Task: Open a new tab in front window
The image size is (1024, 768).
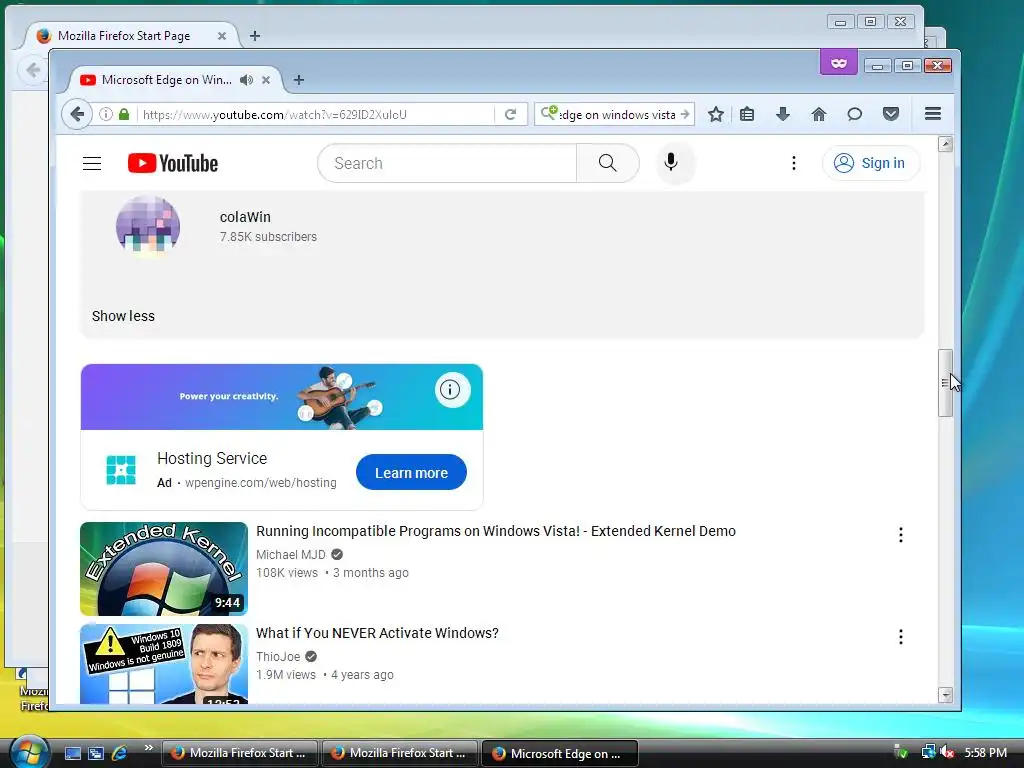Action: 298,80
